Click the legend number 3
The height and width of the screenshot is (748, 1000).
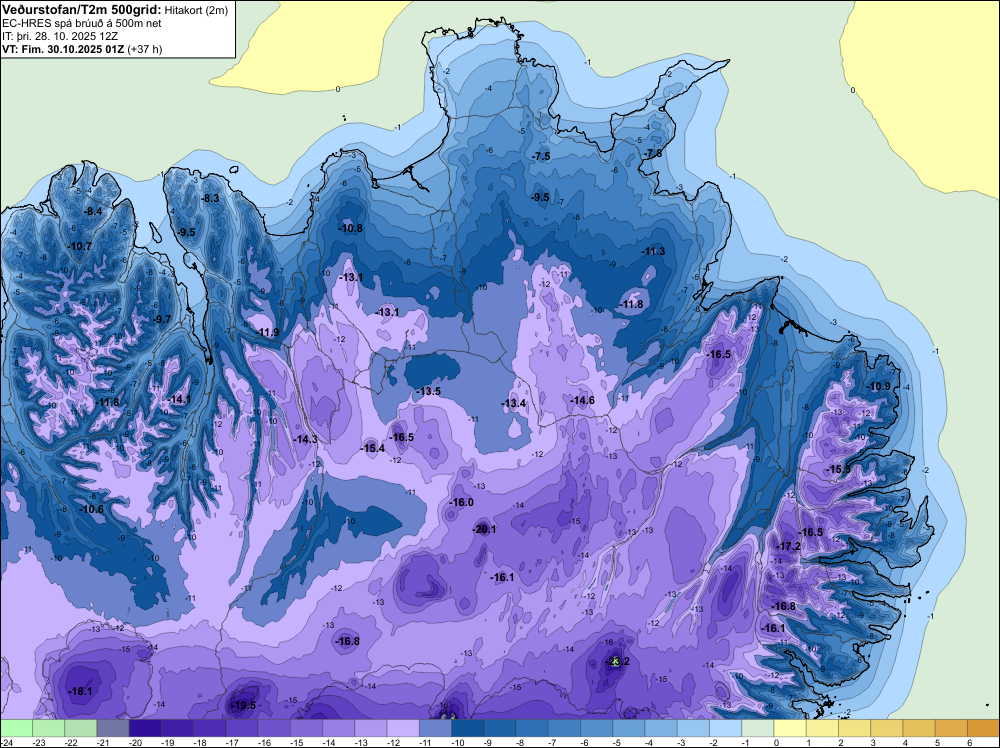[x=872, y=742]
